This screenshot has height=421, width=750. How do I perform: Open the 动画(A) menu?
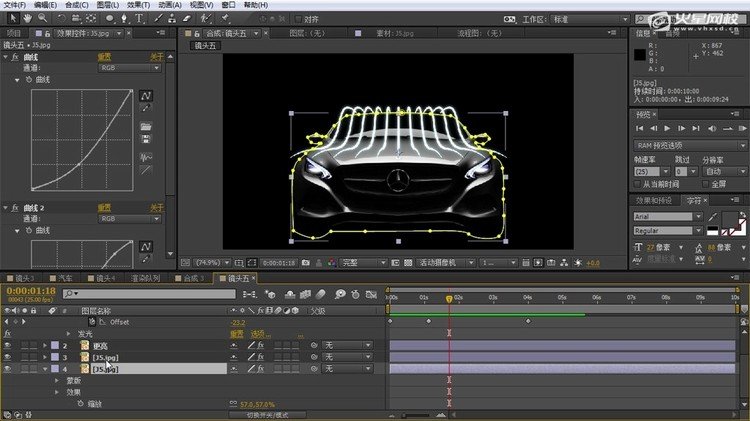tap(170, 5)
